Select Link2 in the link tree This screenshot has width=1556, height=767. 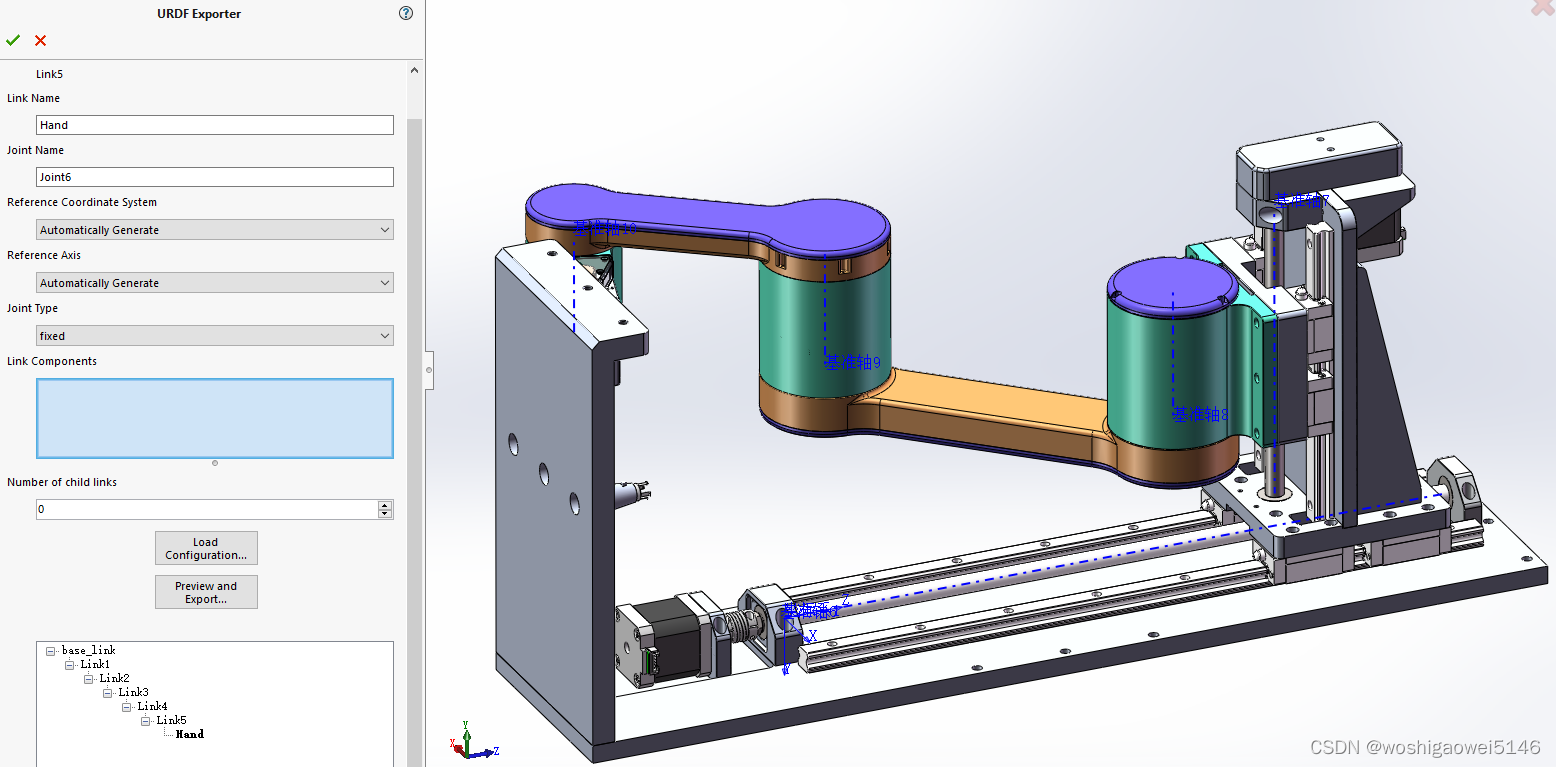tap(114, 678)
